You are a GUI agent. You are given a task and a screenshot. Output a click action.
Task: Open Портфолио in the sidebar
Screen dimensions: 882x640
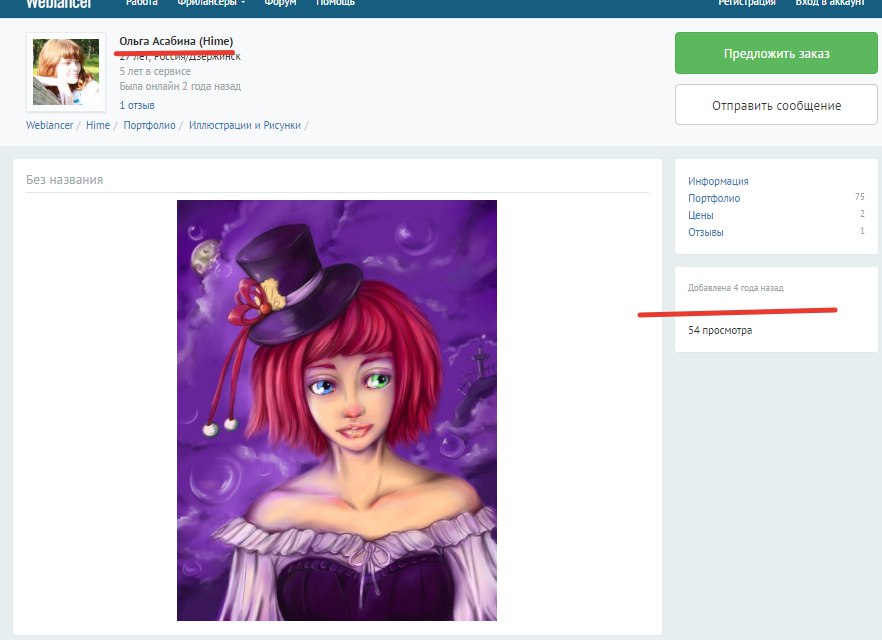click(714, 198)
